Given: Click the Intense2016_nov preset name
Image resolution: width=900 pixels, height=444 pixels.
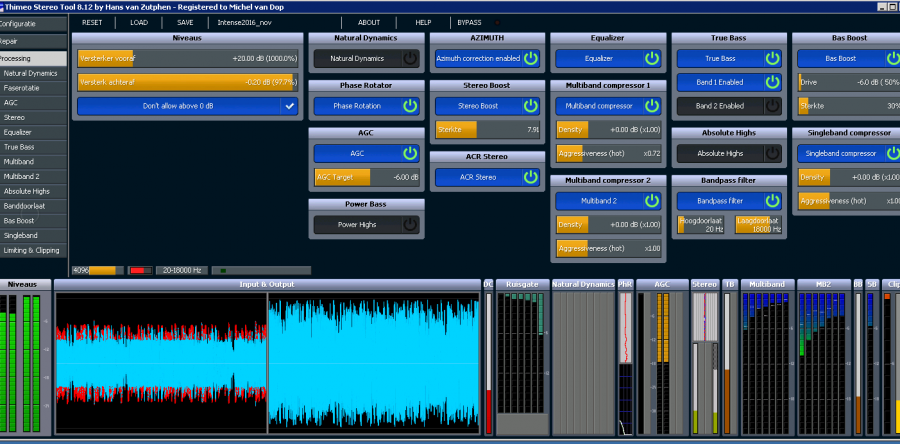Looking at the screenshot, I should point(244,23).
